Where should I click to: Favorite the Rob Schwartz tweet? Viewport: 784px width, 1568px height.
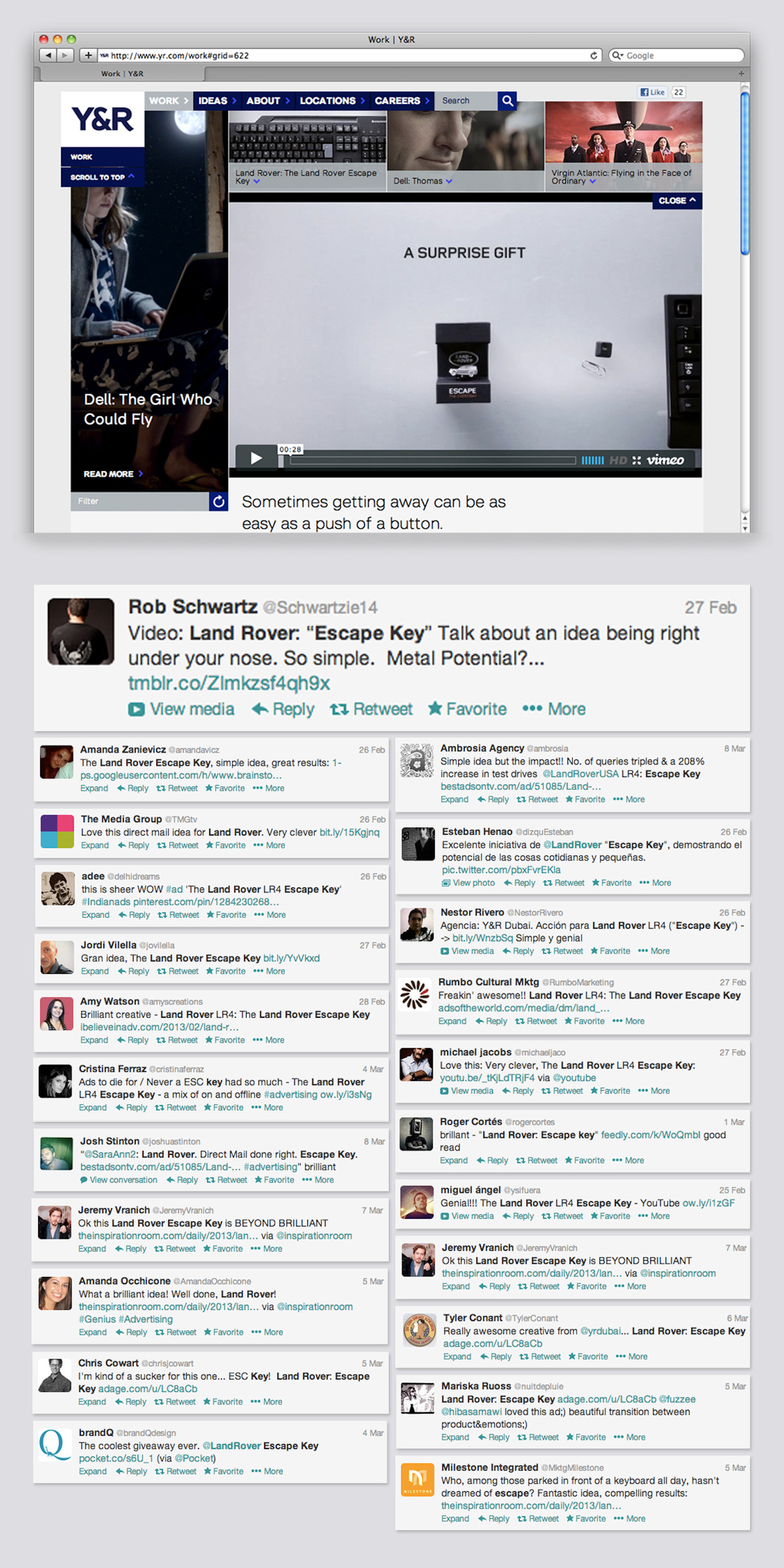(x=467, y=709)
